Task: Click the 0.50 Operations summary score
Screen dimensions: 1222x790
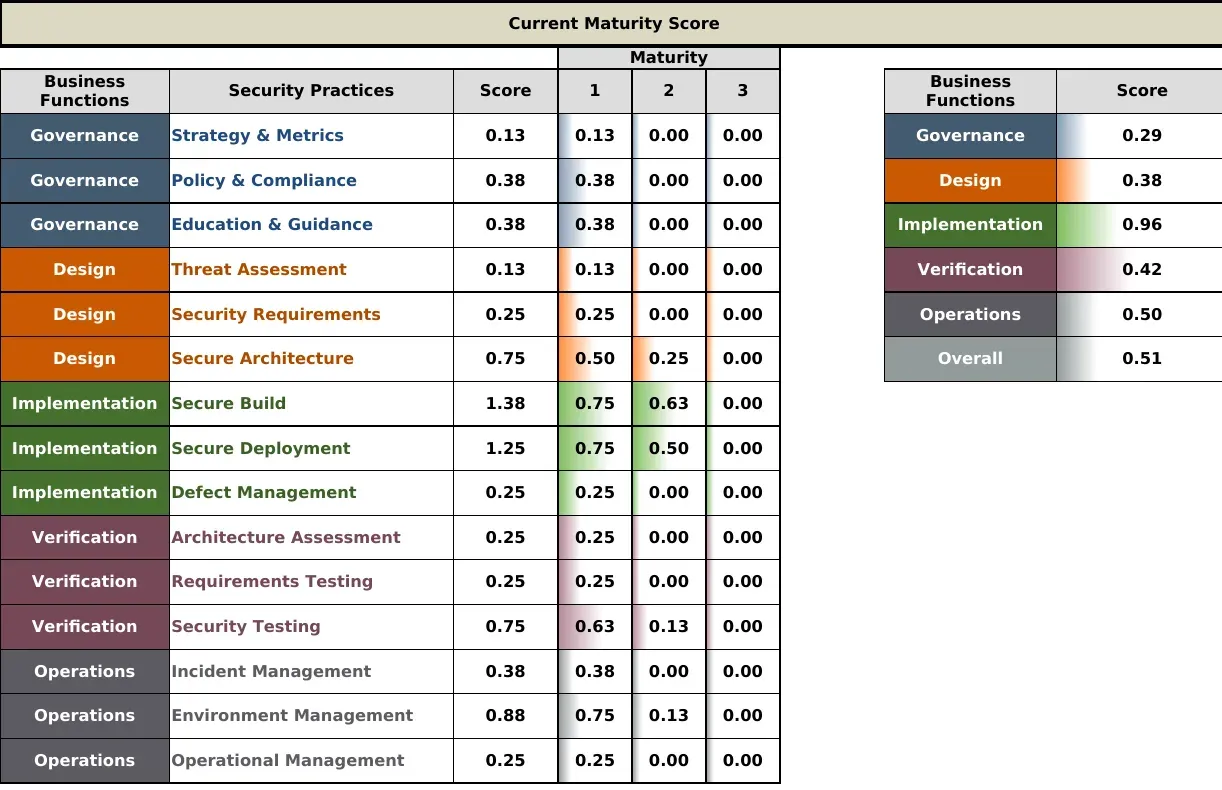Action: coord(1139,314)
